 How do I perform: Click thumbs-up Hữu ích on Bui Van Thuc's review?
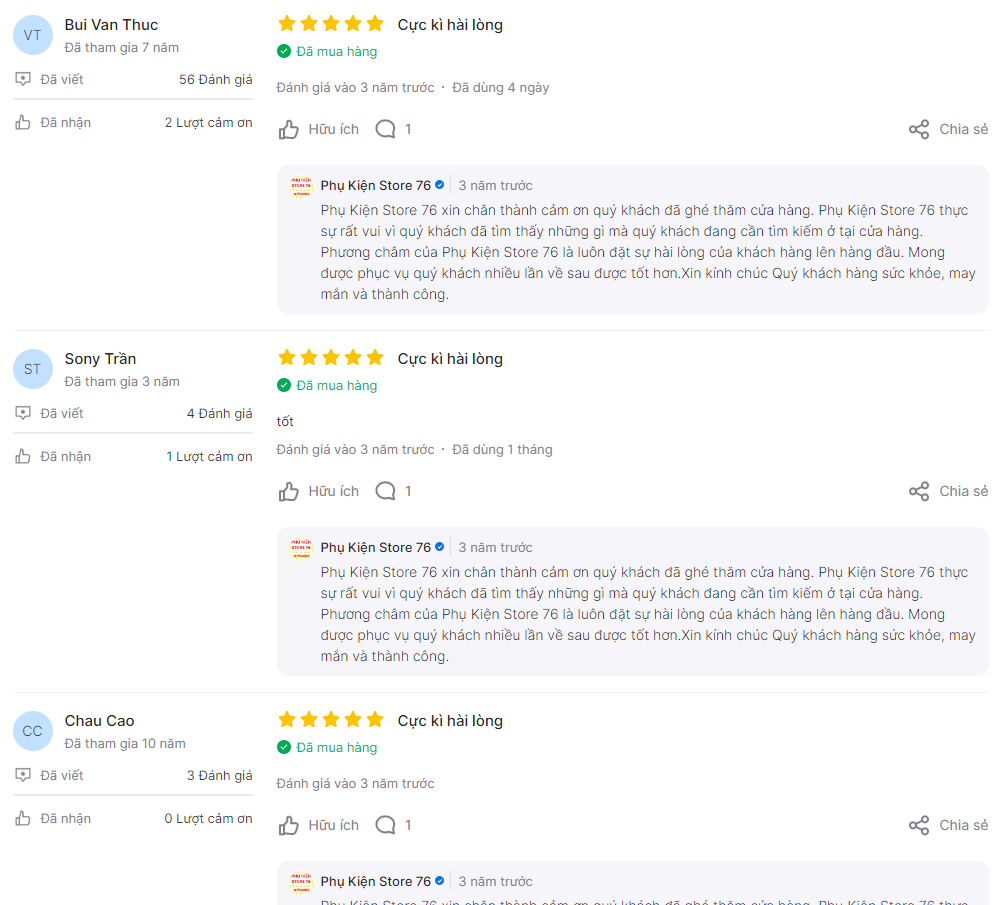point(319,129)
